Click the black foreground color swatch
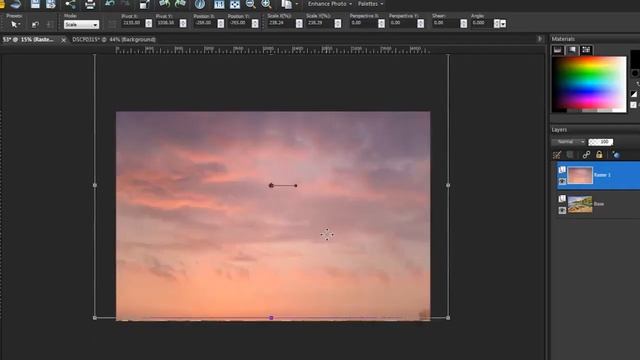The image size is (640, 360). click(x=636, y=59)
